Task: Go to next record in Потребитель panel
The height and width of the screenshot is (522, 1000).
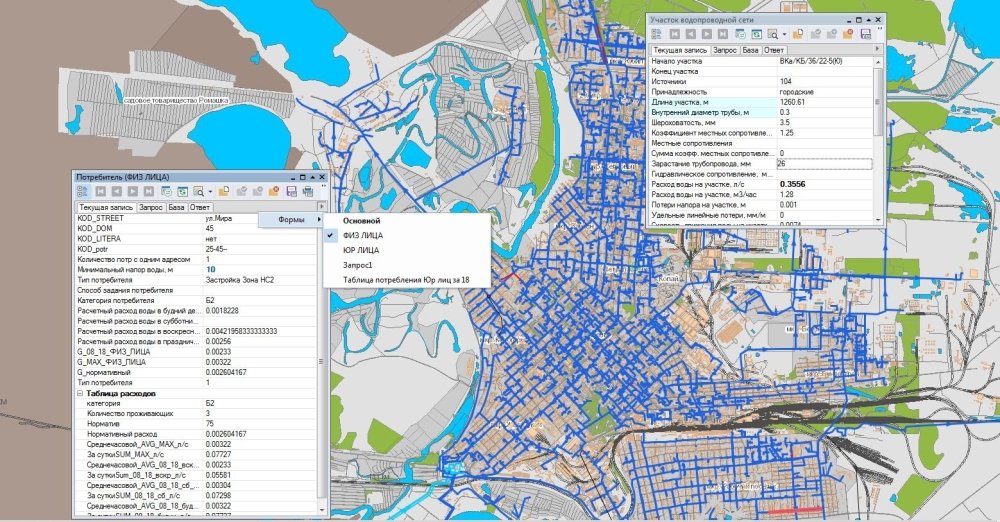Action: pyautogui.click(x=133, y=191)
